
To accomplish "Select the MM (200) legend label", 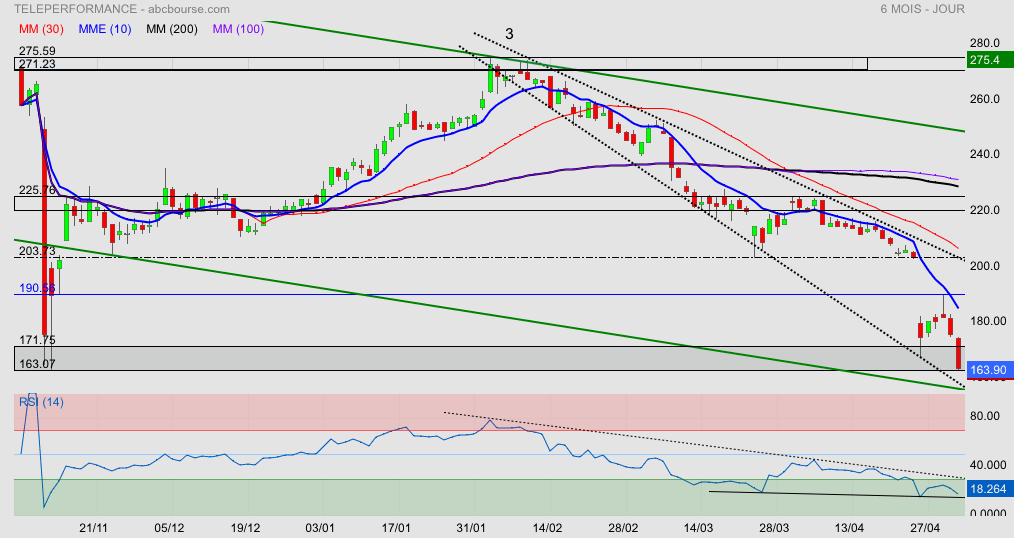I will [171, 29].
